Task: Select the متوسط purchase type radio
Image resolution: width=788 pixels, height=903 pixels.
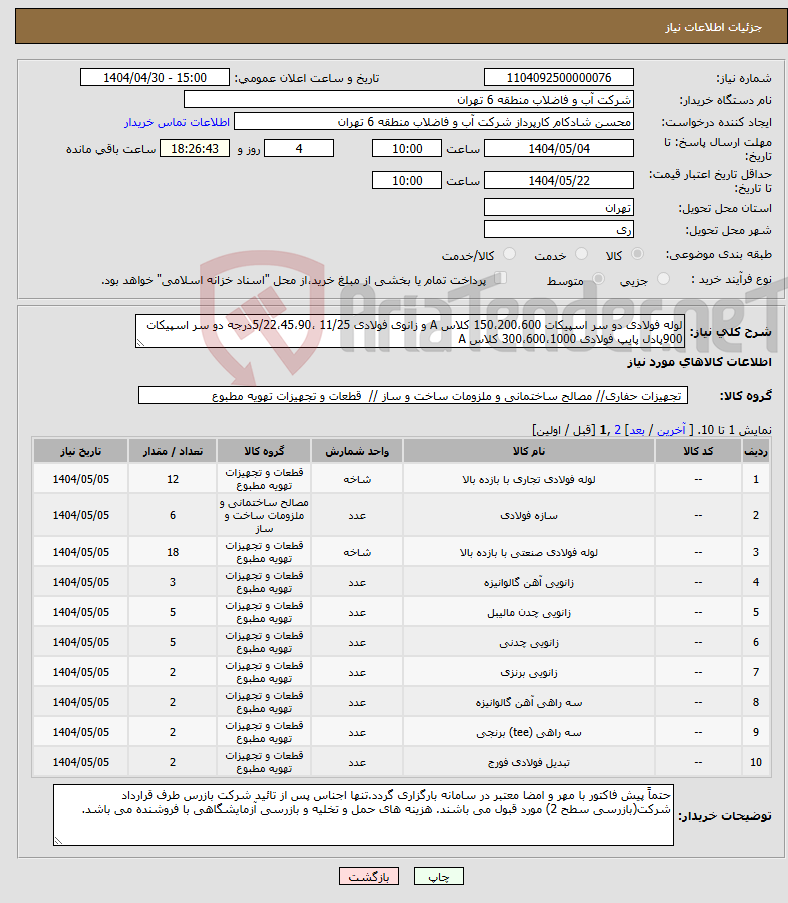Action: 598,279
